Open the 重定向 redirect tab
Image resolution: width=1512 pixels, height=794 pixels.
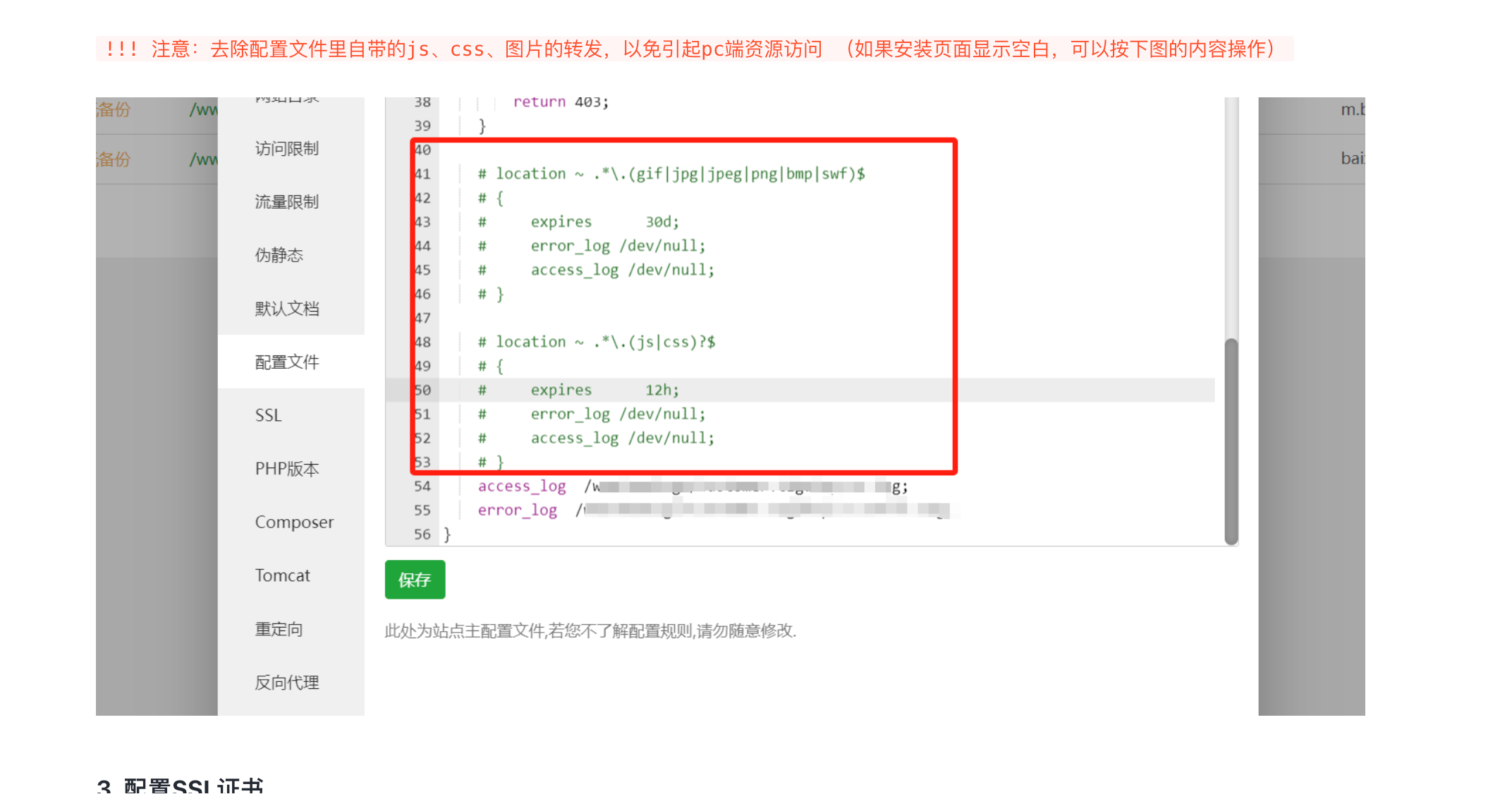coord(279,629)
